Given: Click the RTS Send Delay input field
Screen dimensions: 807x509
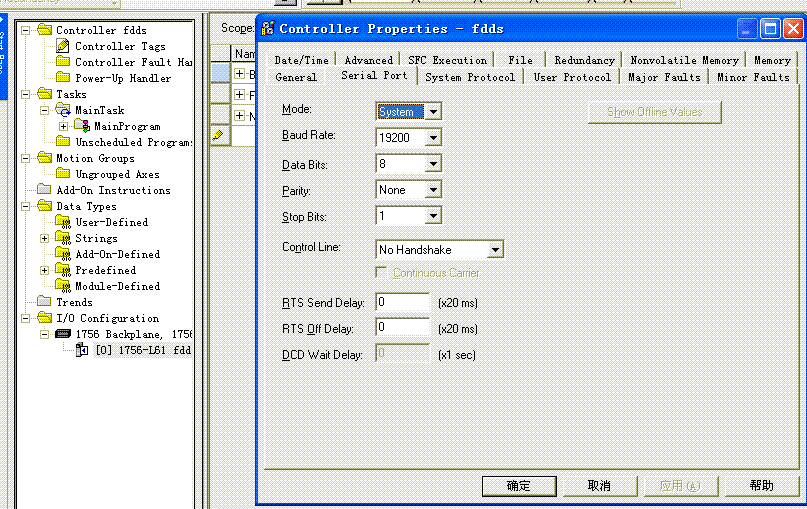Looking at the screenshot, I should pos(402,302).
